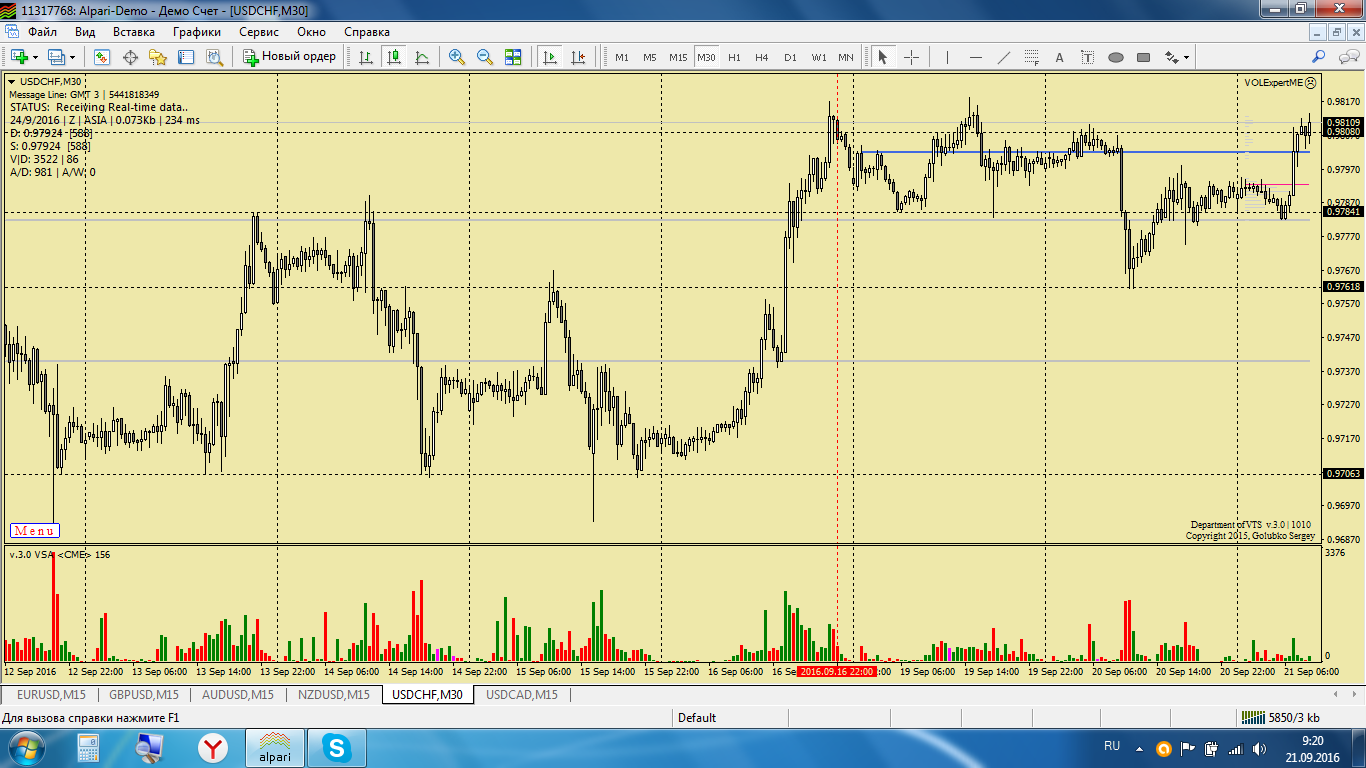The image size is (1366, 768).
Task: Select the W1 timeframe
Action: point(819,57)
